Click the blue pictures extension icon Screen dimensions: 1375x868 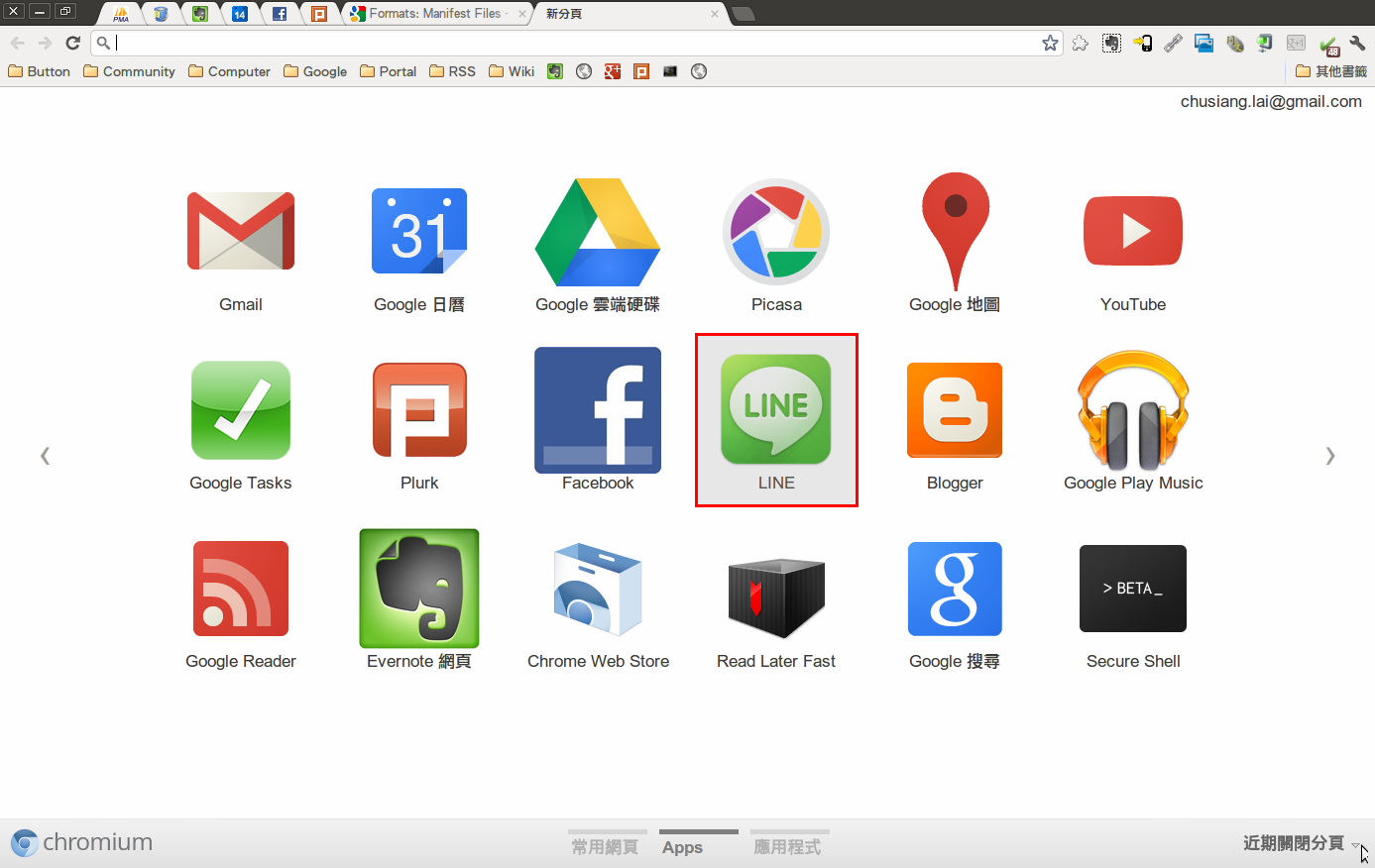[1203, 43]
